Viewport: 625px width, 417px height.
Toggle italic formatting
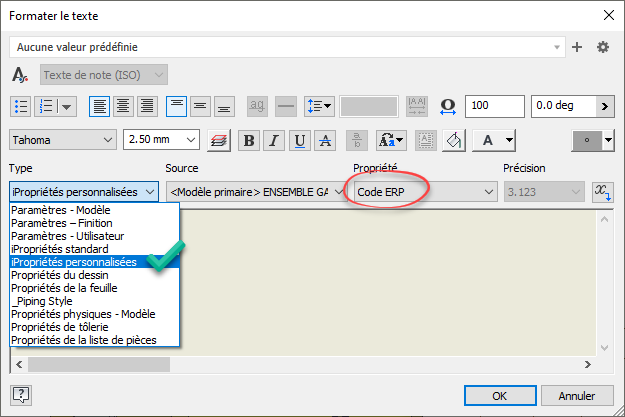click(274, 140)
